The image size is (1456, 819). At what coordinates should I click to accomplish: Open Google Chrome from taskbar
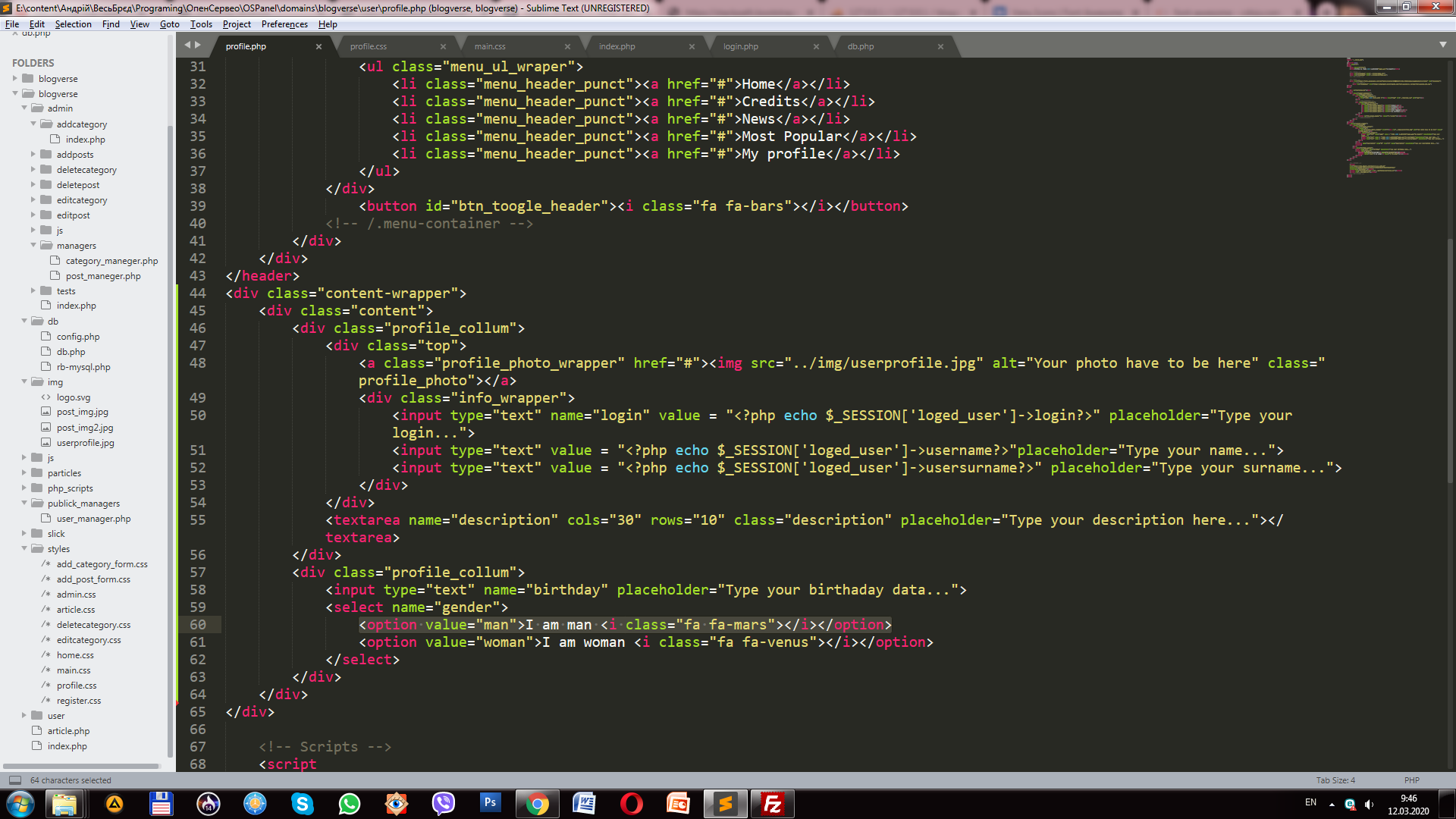point(537,804)
